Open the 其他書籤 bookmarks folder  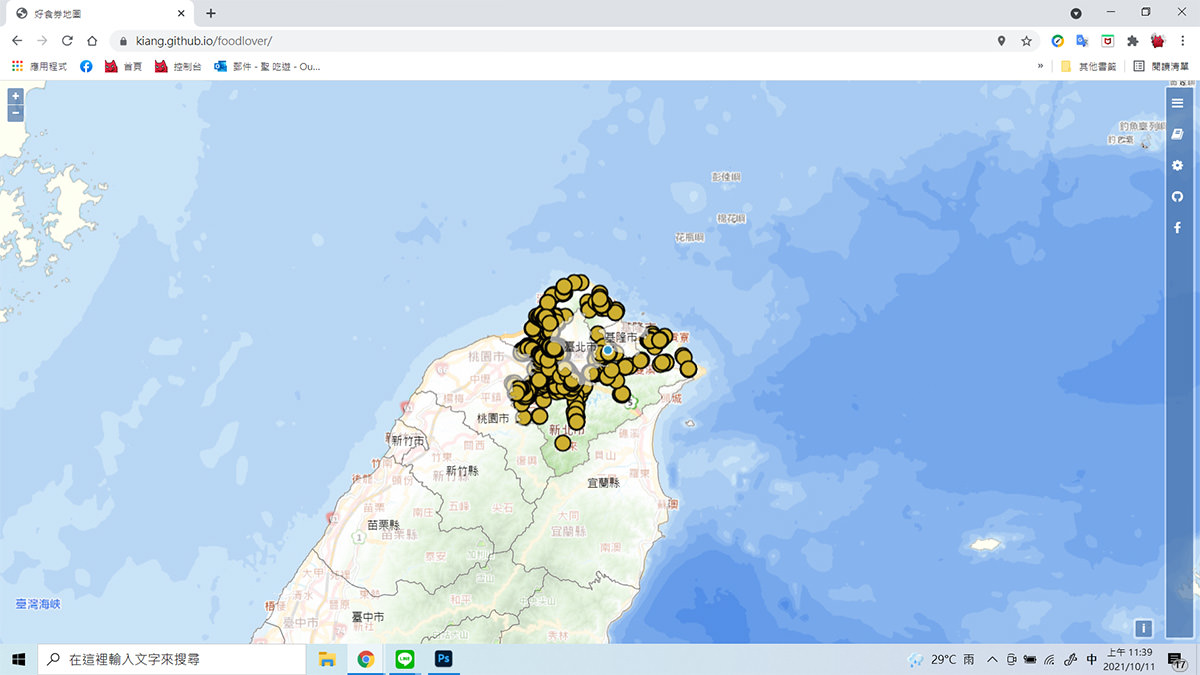coord(1088,66)
